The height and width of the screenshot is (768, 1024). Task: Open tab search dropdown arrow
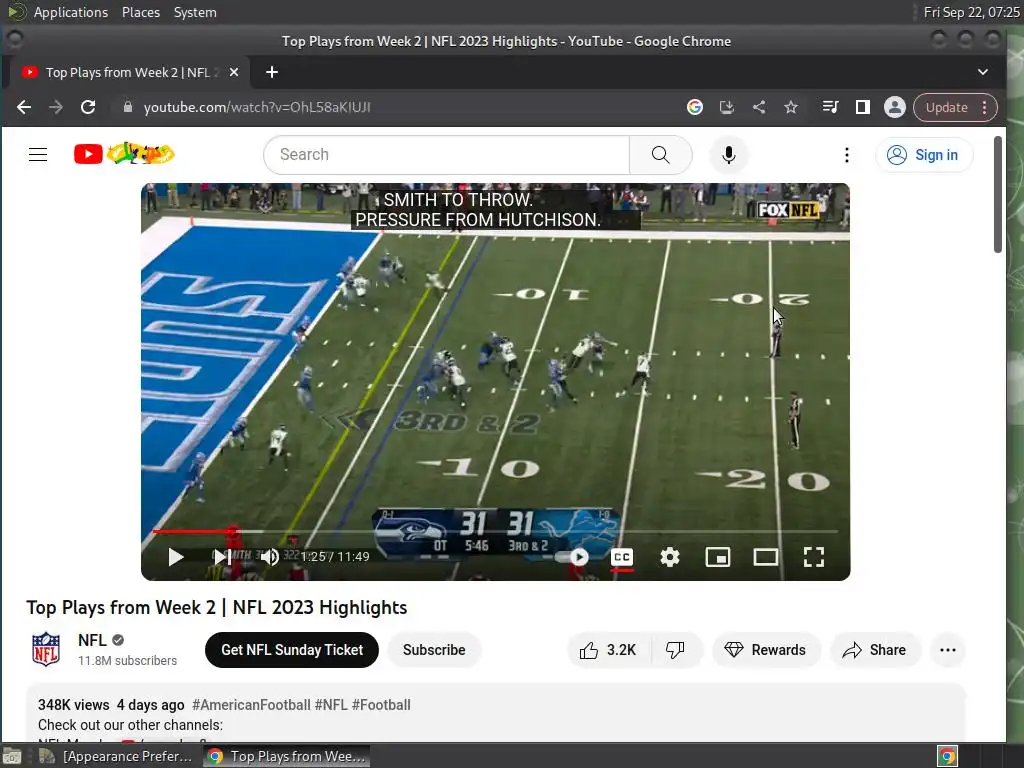pyautogui.click(x=983, y=72)
